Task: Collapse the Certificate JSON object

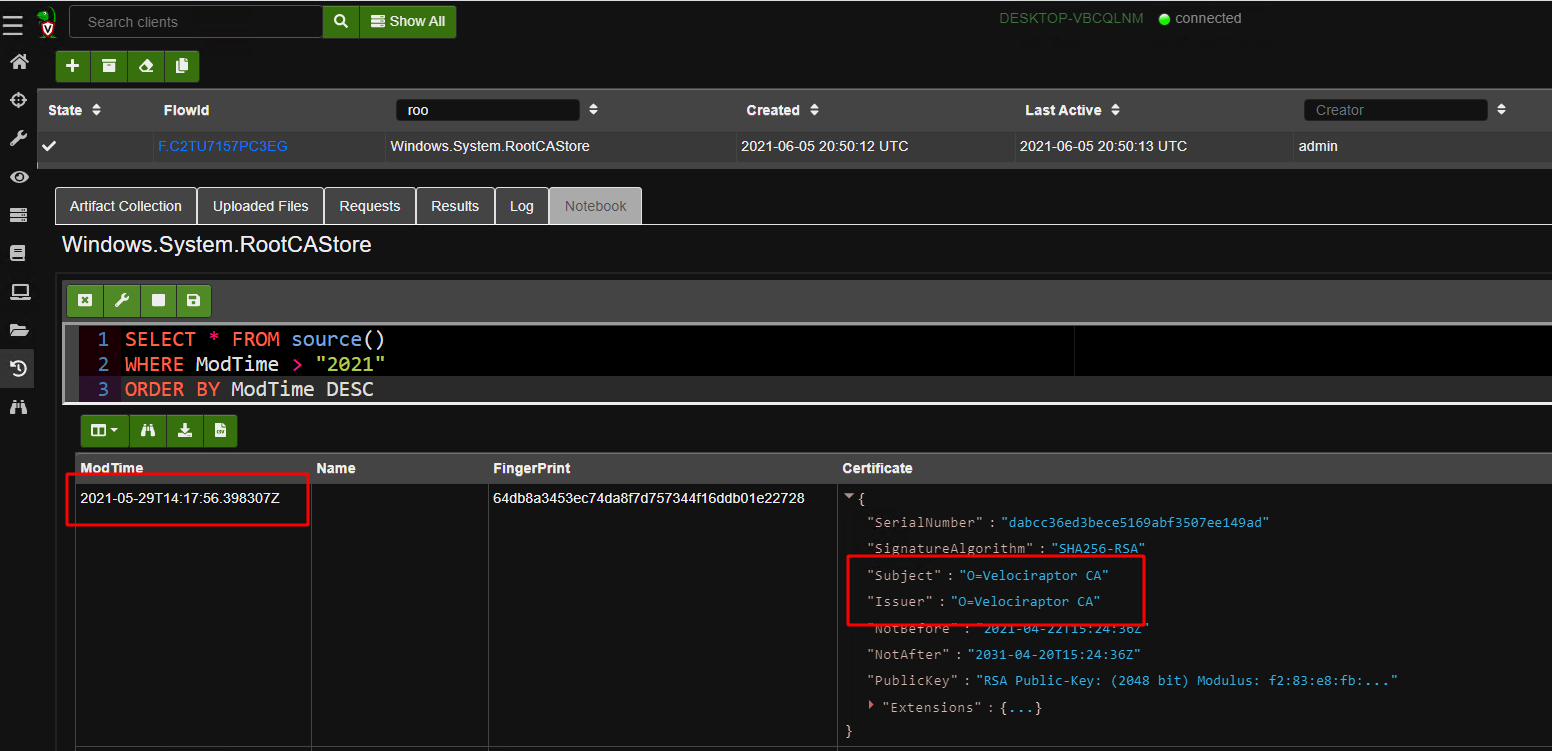Action: [849, 497]
